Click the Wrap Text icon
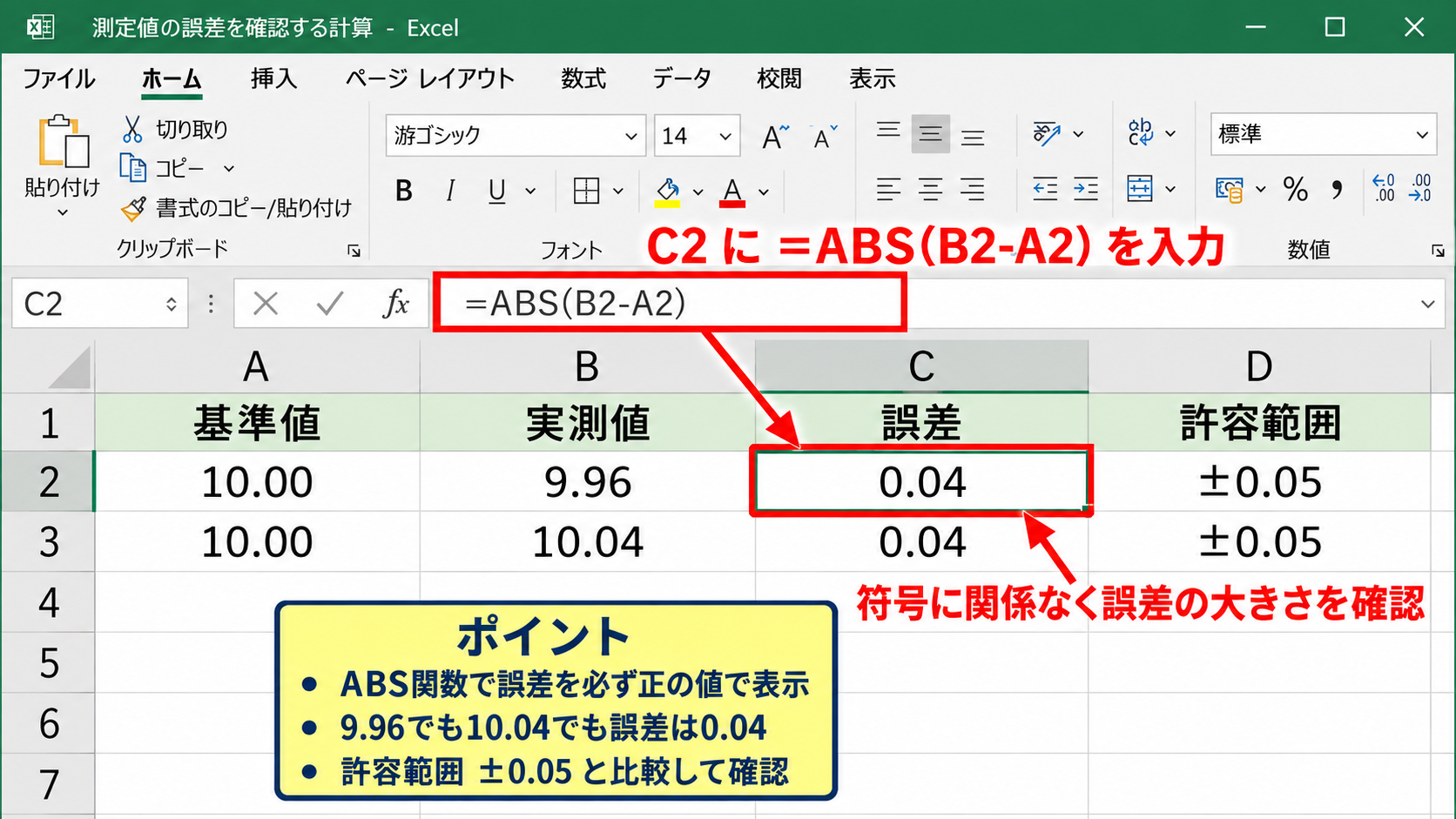Image resolution: width=1456 pixels, height=819 pixels. coord(1140,132)
